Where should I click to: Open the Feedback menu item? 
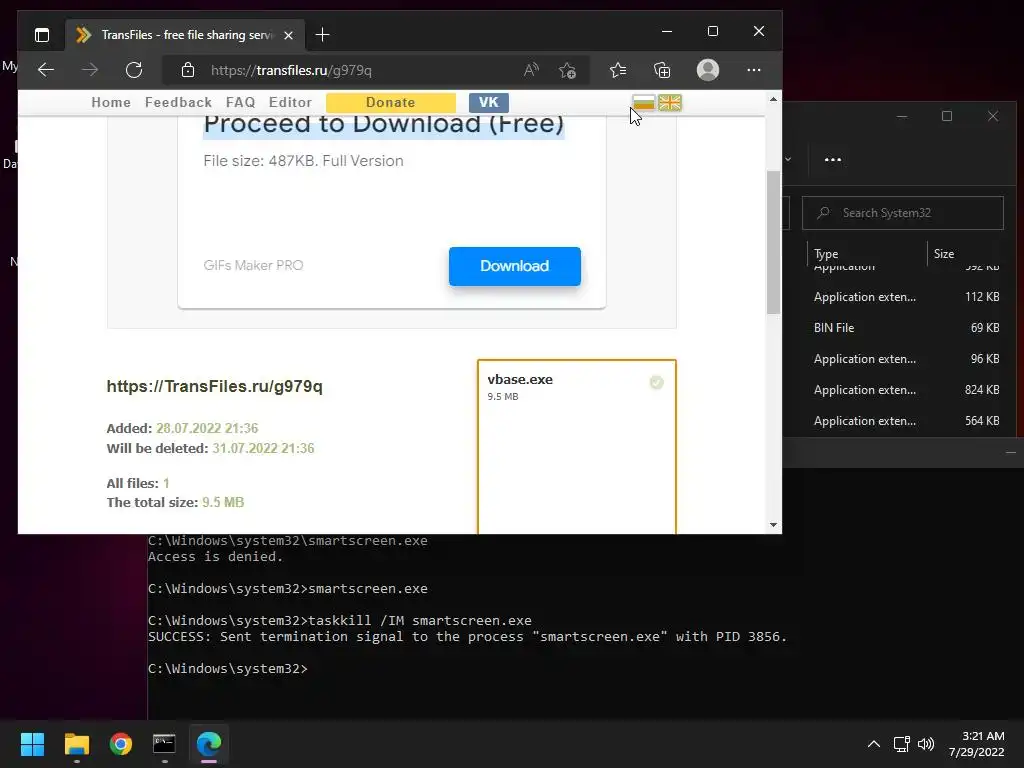[x=178, y=103]
